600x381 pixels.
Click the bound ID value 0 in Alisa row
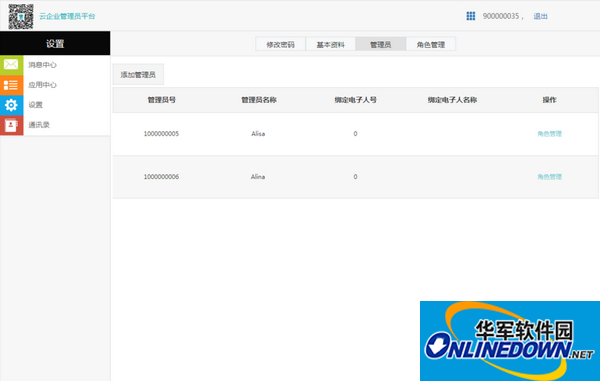[355, 134]
